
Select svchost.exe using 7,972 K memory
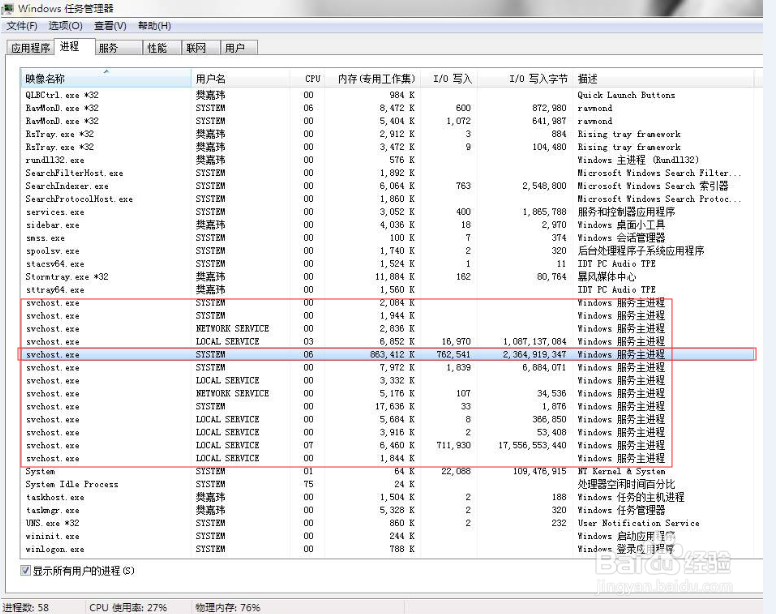tap(387, 368)
